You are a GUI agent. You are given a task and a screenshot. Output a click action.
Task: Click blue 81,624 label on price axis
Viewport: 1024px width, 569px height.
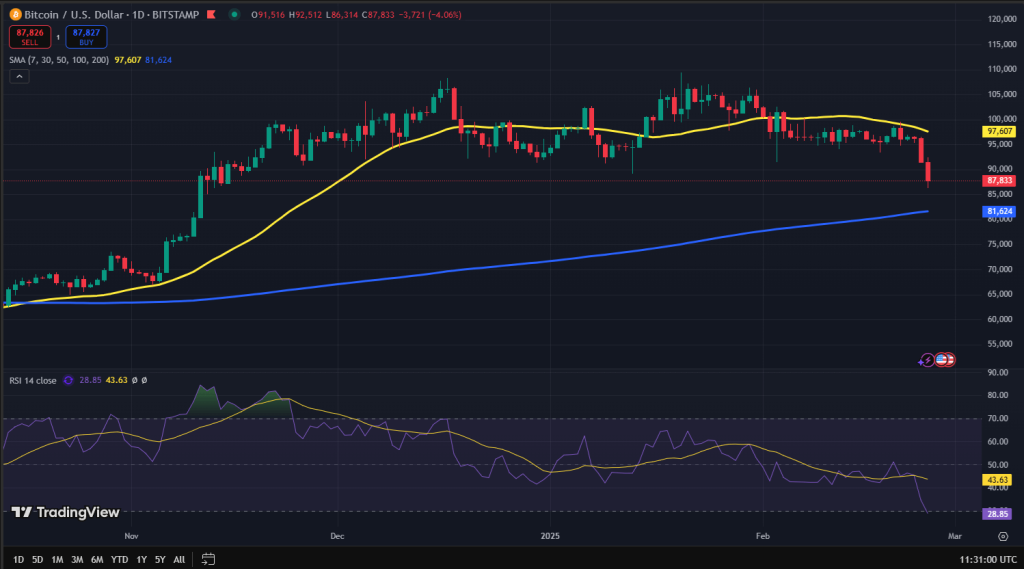pyautogui.click(x=999, y=211)
